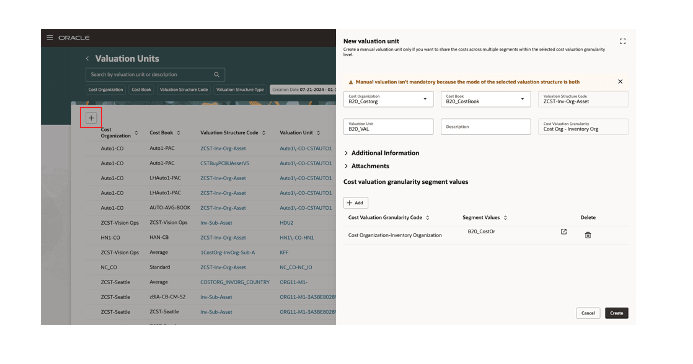Sort by the Segment Values column
The image size is (693, 364).
[505, 218]
